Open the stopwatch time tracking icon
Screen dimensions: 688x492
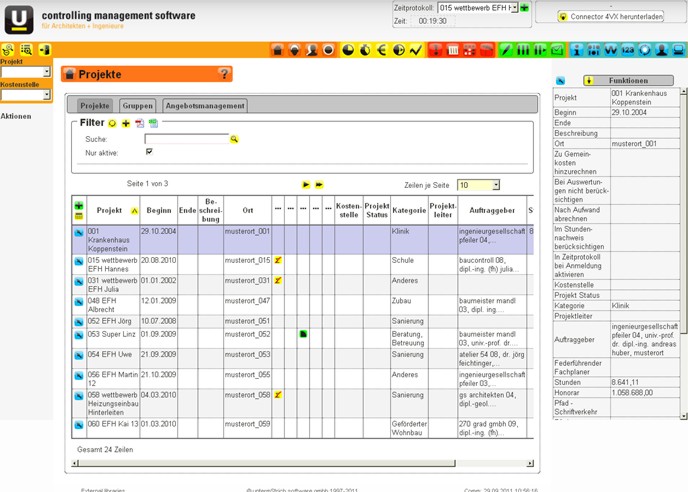coord(365,50)
